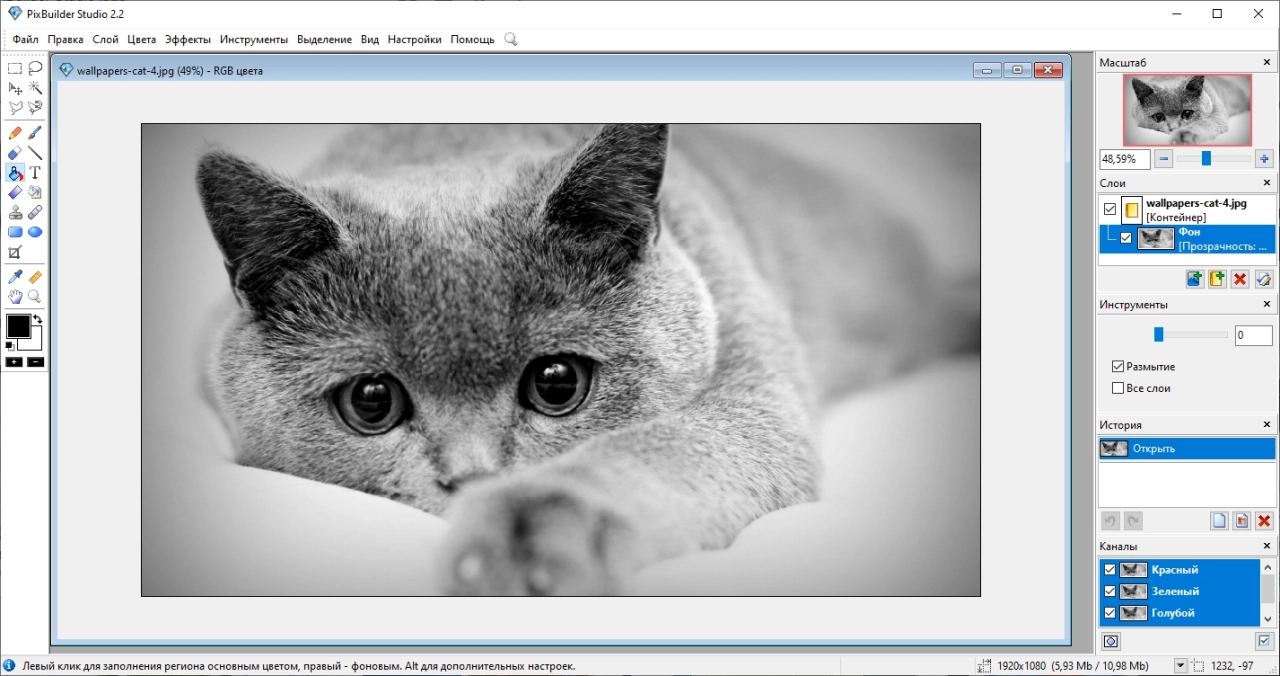Reset colors to default black and white
Screen dimensions: 1280x676
click(x=10, y=346)
